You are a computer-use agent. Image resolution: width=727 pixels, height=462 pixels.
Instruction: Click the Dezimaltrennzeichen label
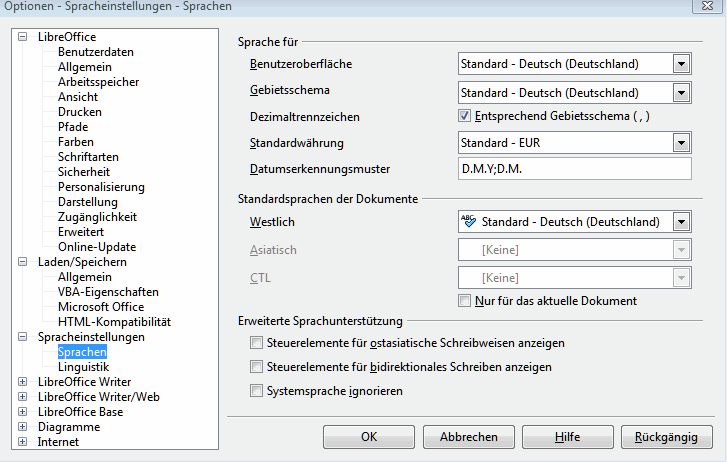[x=305, y=117]
